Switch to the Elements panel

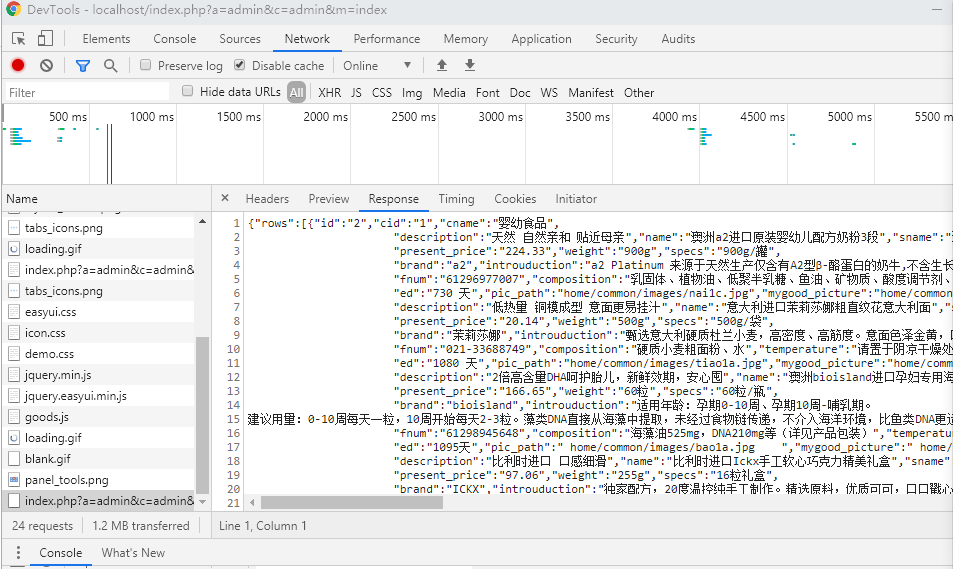(106, 39)
